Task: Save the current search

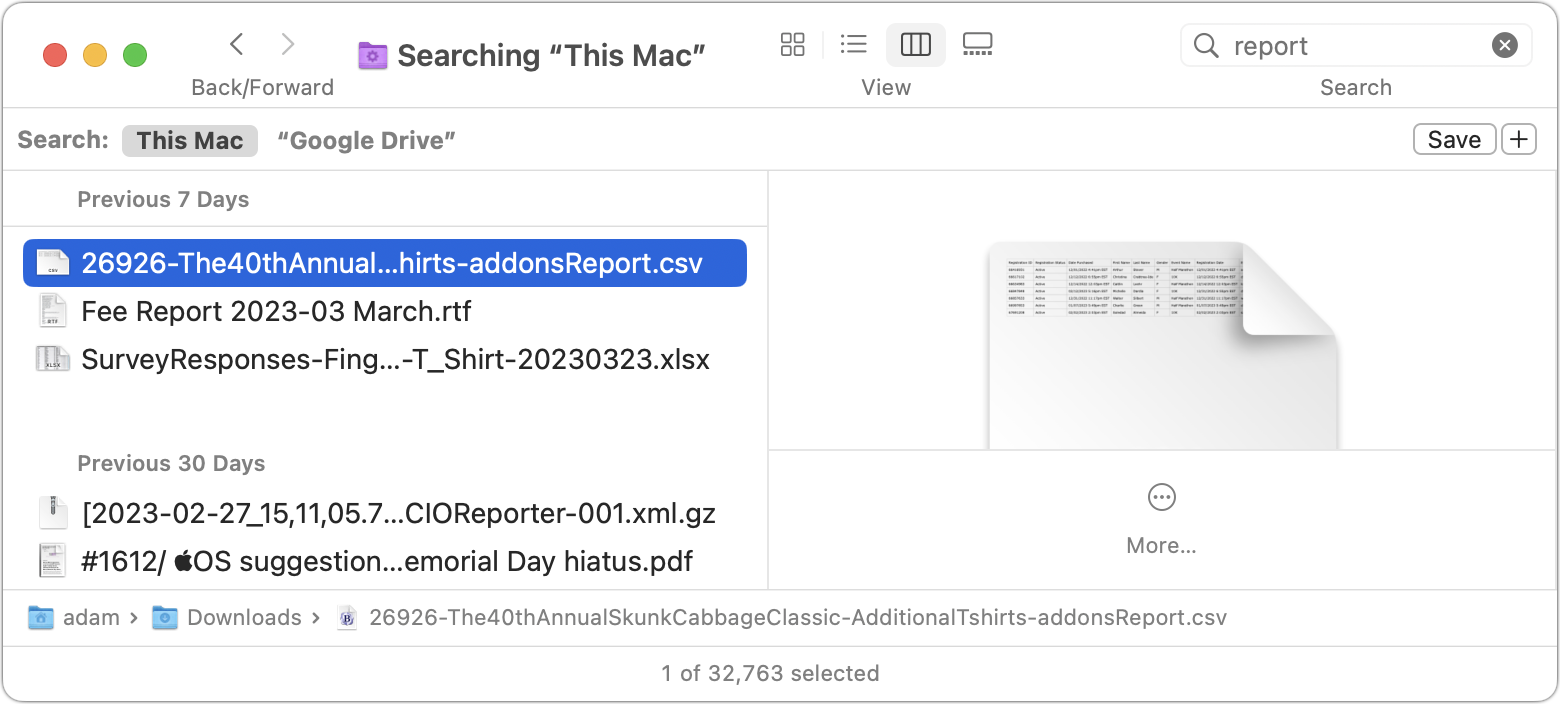Action: pos(1454,140)
